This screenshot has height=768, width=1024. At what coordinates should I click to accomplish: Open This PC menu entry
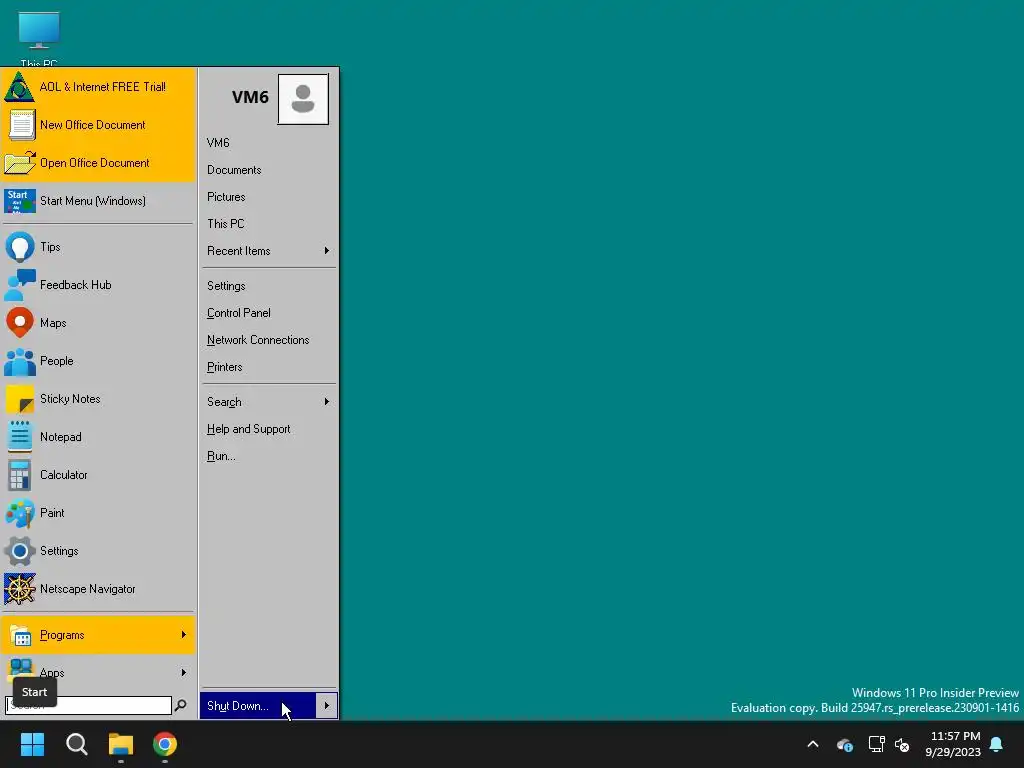pos(225,224)
